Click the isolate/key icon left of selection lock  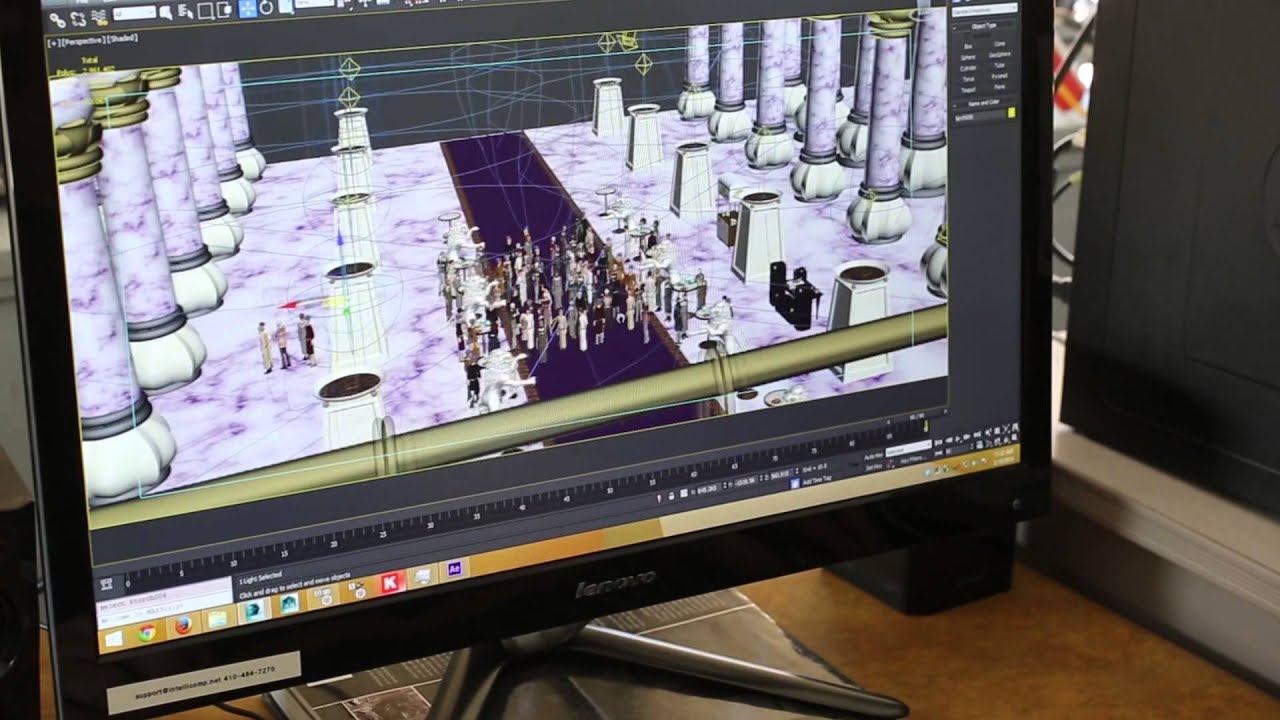[659, 497]
